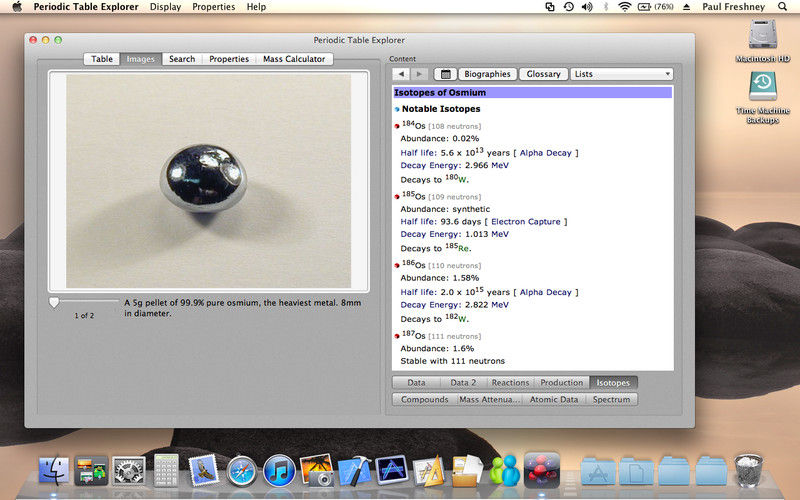Click the 182W decay product link
Image resolution: width=800 pixels, height=500 pixels.
click(456, 318)
